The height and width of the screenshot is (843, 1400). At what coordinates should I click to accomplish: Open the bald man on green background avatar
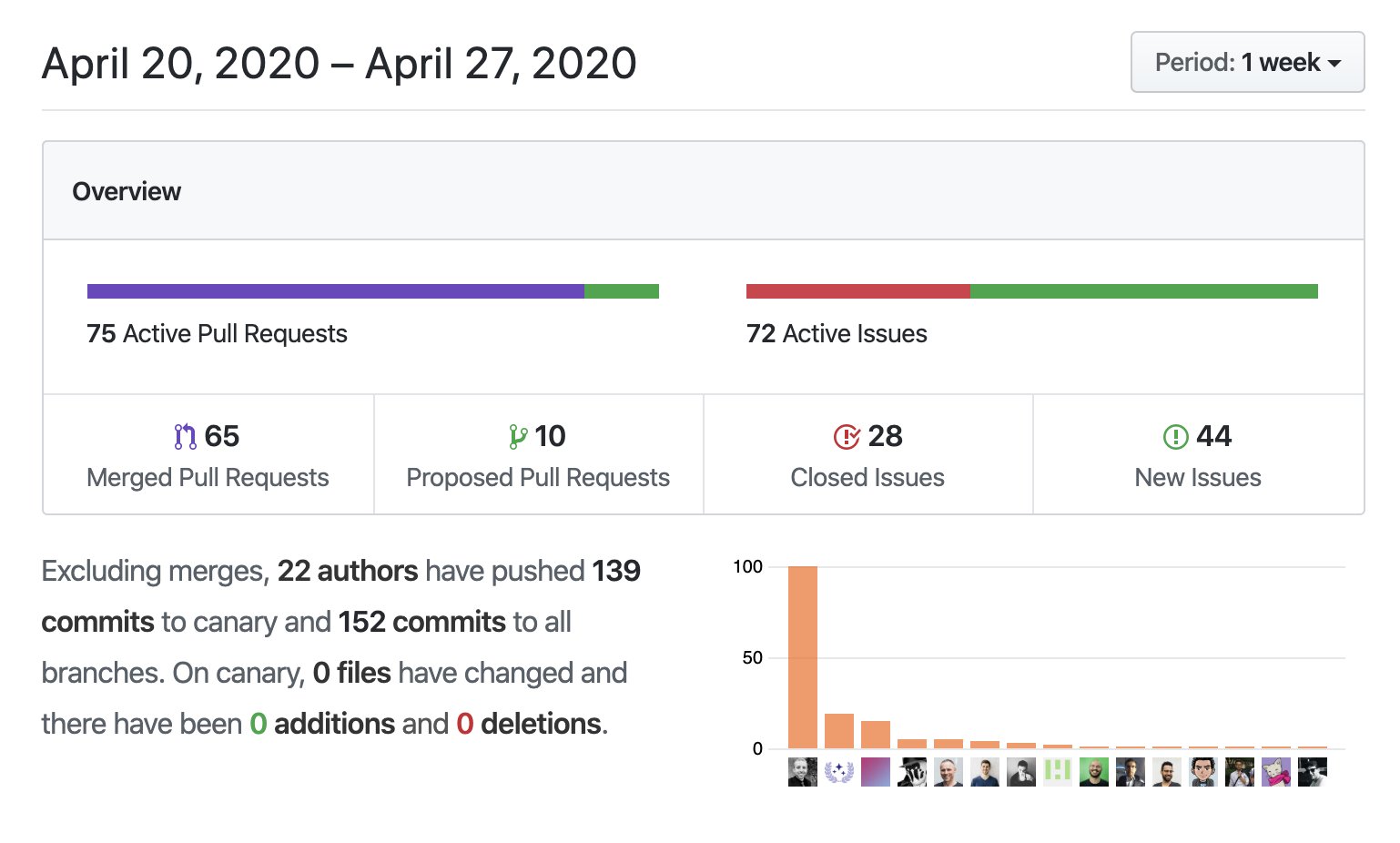click(x=1094, y=772)
